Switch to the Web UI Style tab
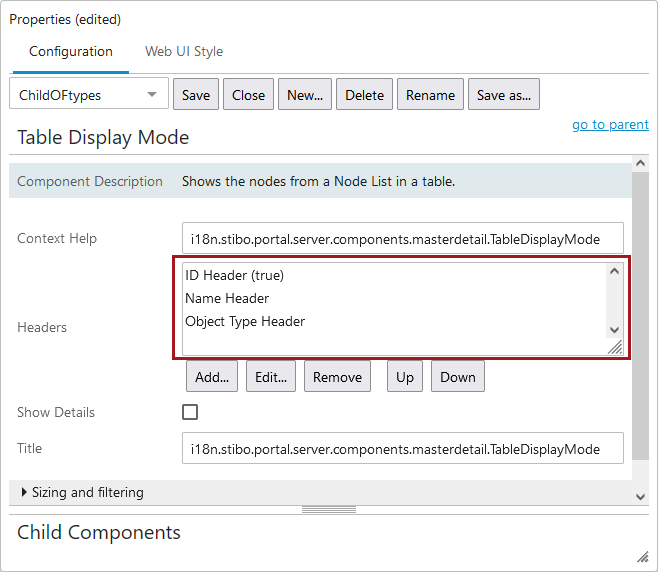Image resolution: width=658 pixels, height=572 pixels. click(x=184, y=52)
